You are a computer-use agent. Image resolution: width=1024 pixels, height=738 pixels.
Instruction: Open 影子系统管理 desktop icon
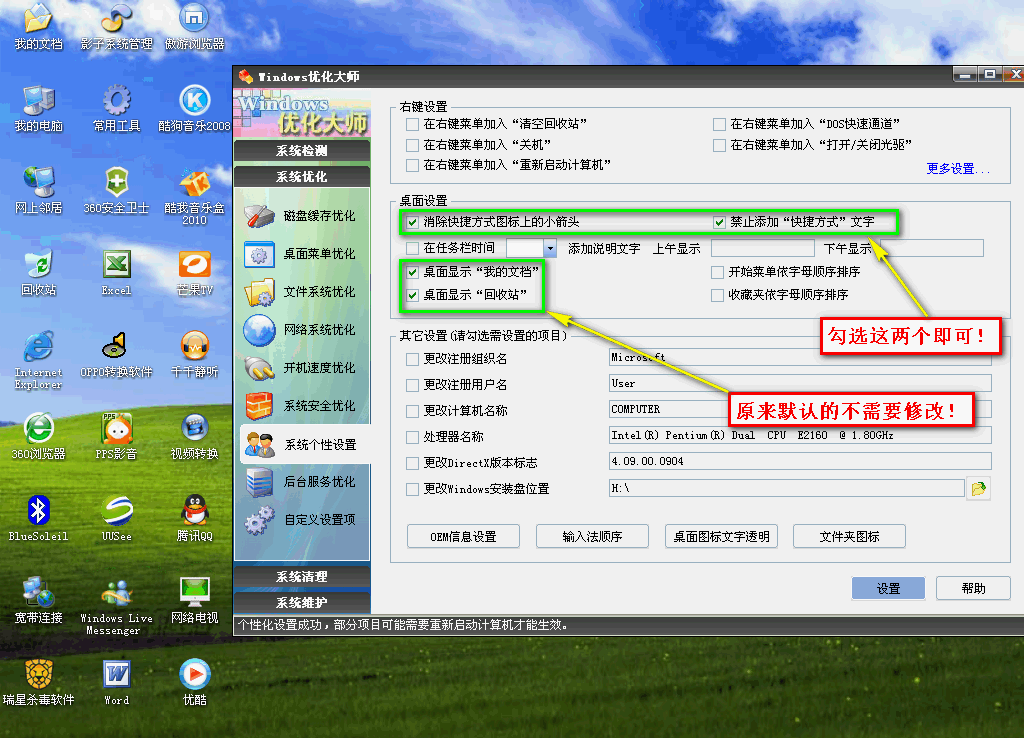coord(116,26)
